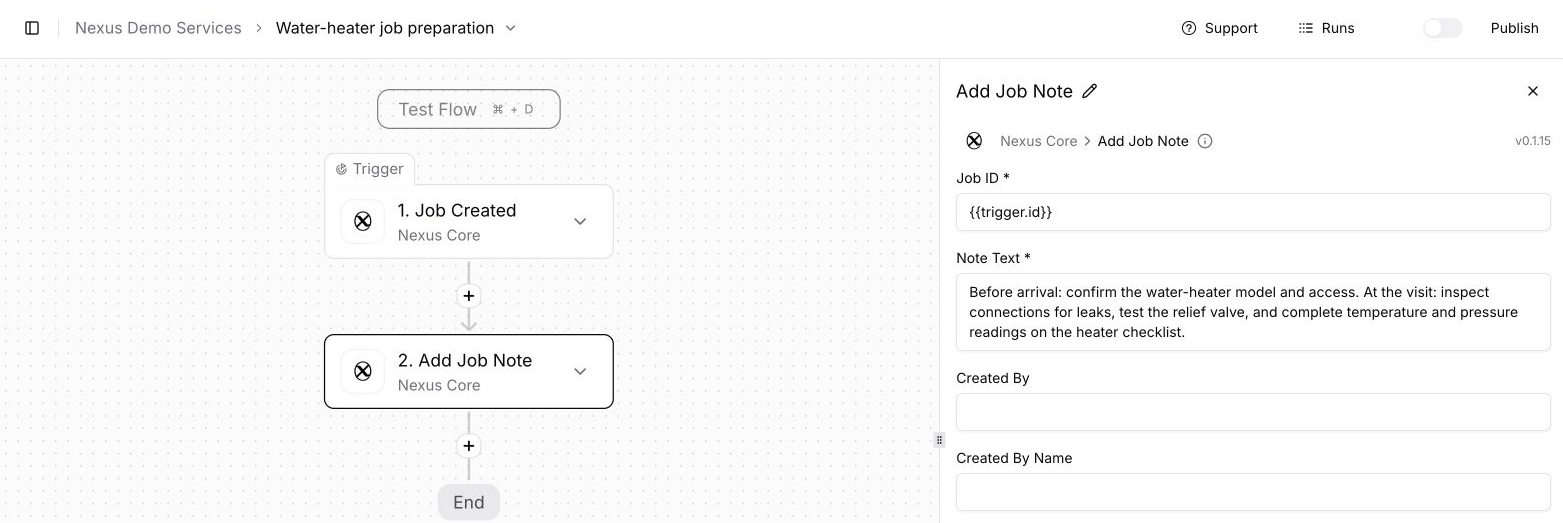
Task: Close the Add Job Note panel
Action: (x=1533, y=91)
